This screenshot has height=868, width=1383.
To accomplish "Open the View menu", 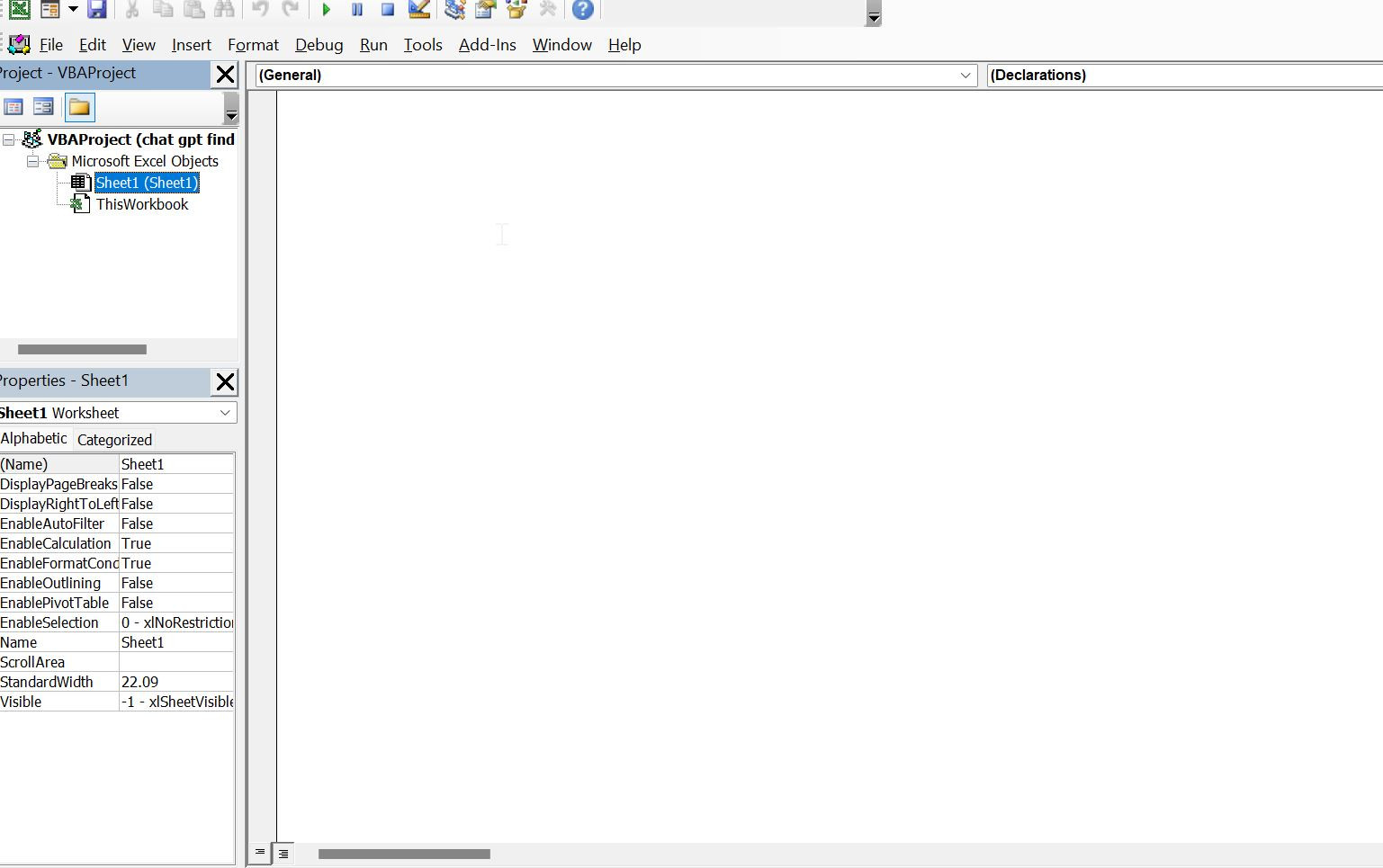I will click(x=139, y=45).
